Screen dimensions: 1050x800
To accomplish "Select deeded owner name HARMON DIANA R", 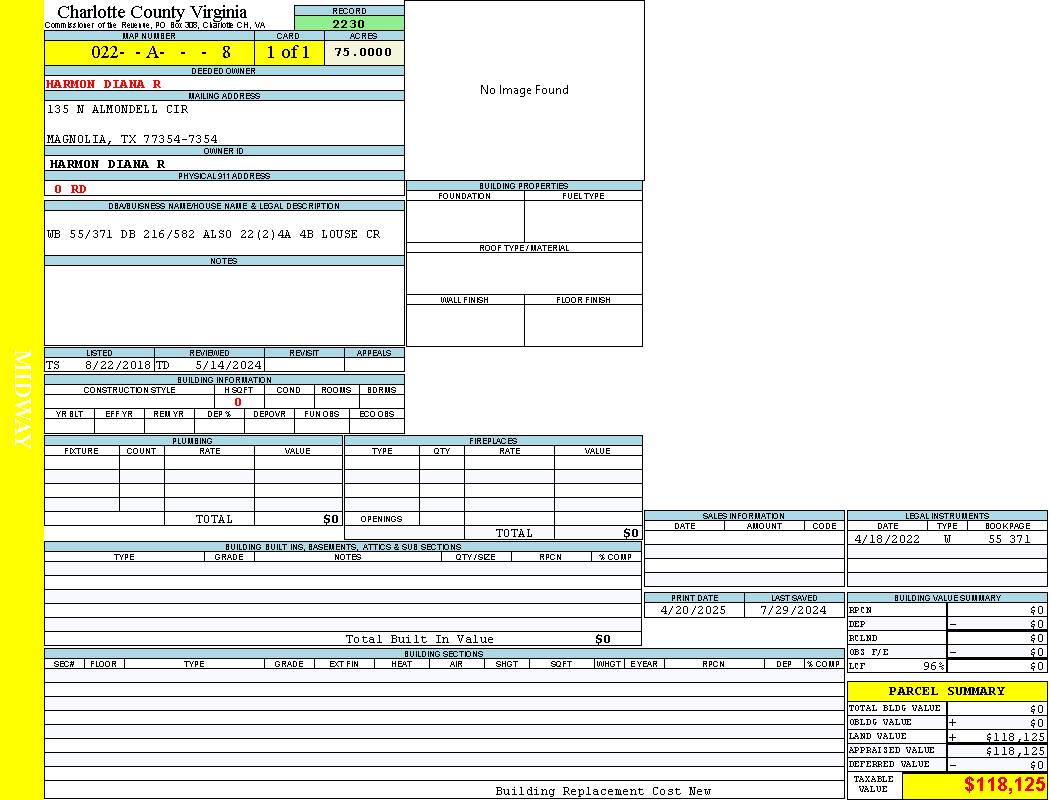I will point(103,84).
